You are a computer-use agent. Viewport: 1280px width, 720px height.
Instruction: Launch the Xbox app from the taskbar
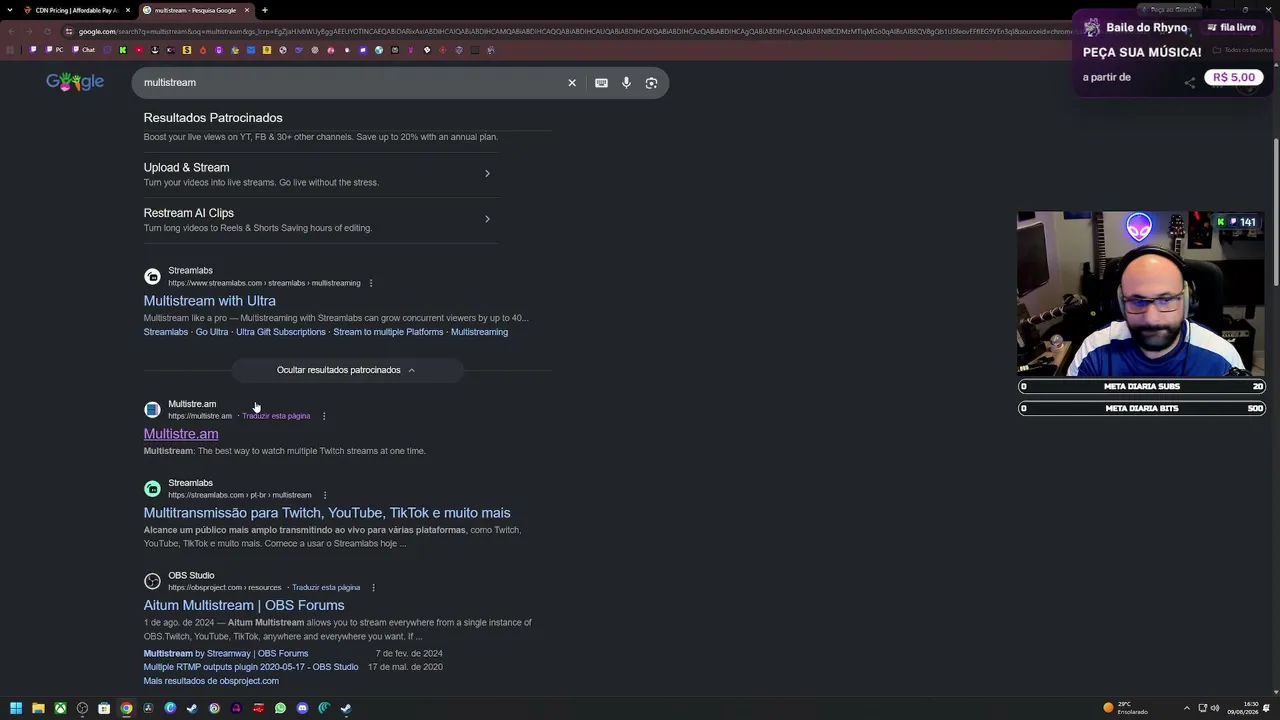(x=60, y=708)
